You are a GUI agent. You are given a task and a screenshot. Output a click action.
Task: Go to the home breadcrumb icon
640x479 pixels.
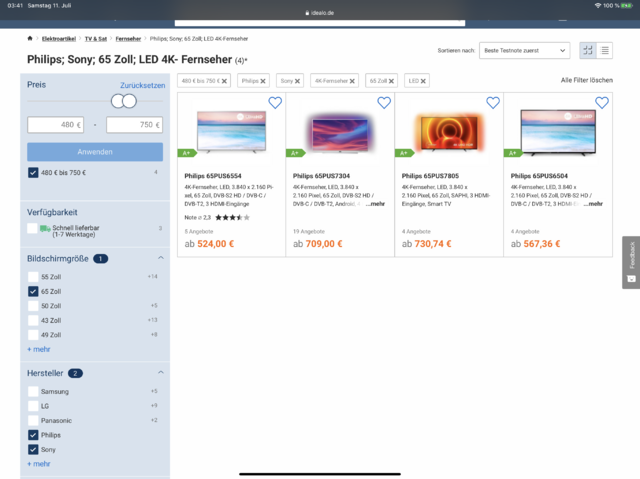click(x=30, y=39)
